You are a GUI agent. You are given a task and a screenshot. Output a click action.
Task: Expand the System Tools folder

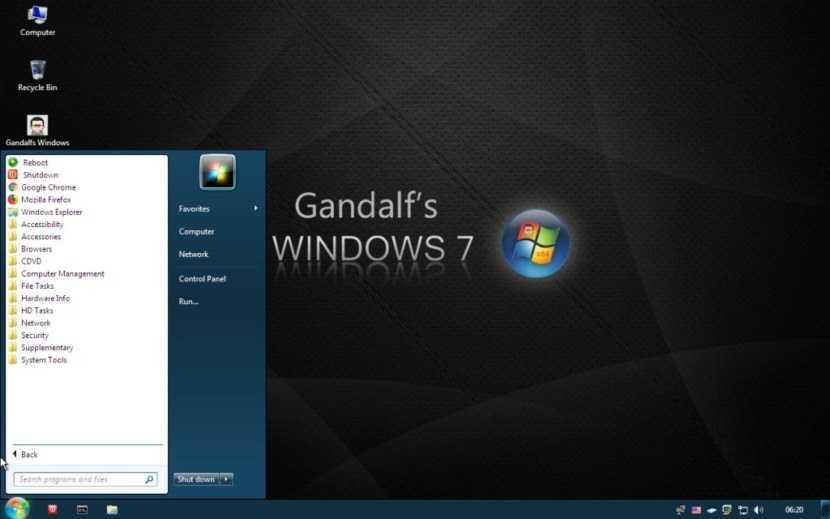(44, 360)
